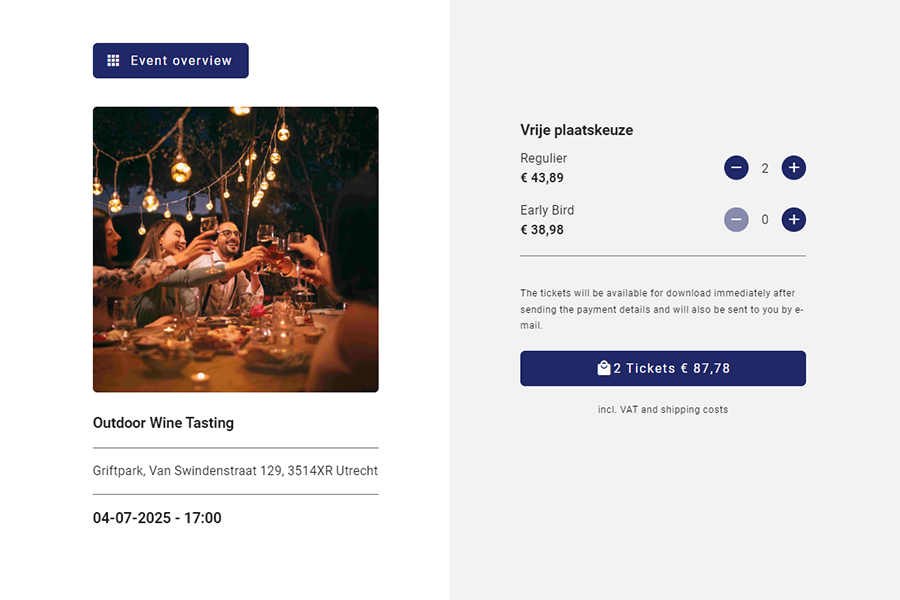The height and width of the screenshot is (600, 900).
Task: Click the 'incl. VAT and shipping costs' note
Action: [663, 410]
